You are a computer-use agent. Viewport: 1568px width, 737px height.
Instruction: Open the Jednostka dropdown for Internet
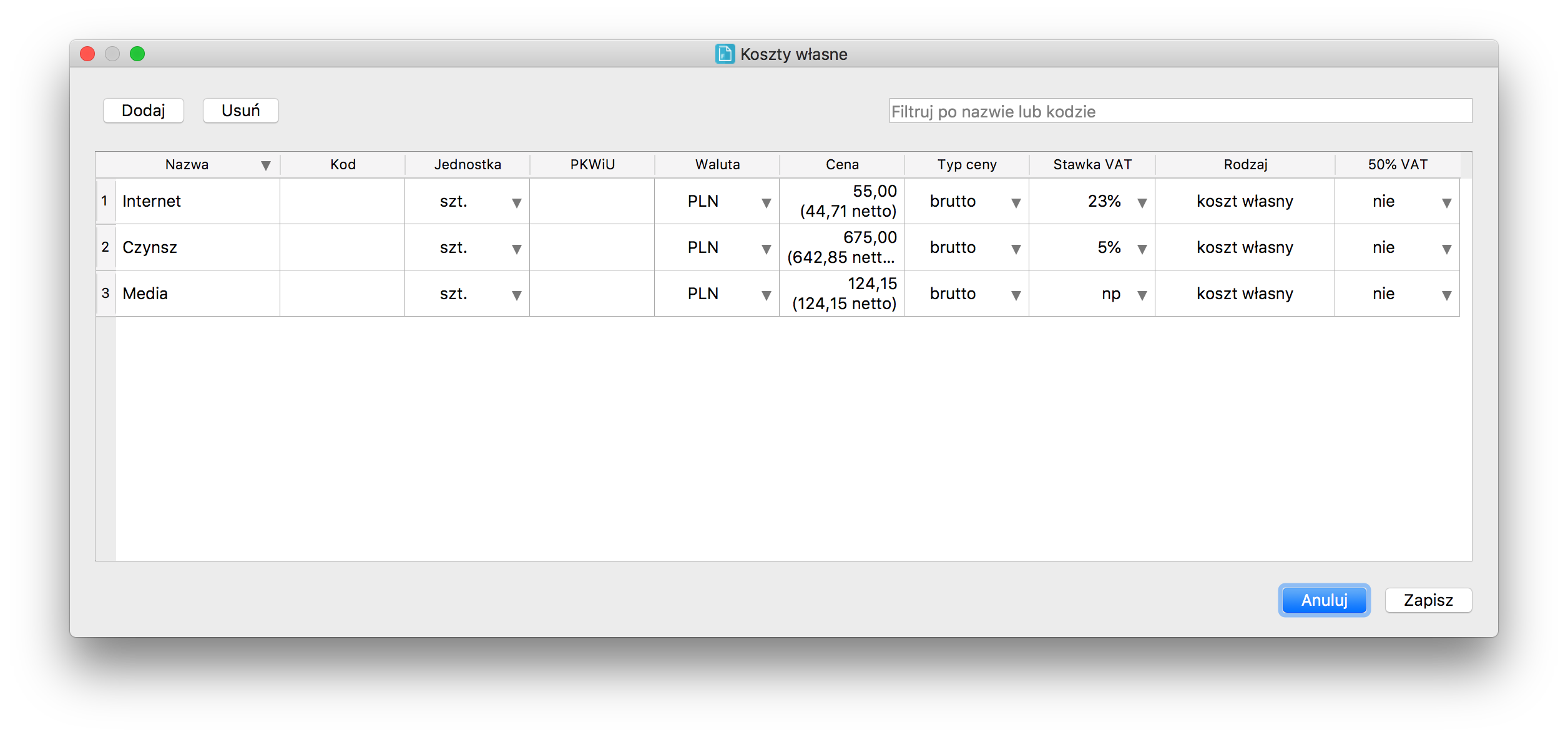(517, 203)
